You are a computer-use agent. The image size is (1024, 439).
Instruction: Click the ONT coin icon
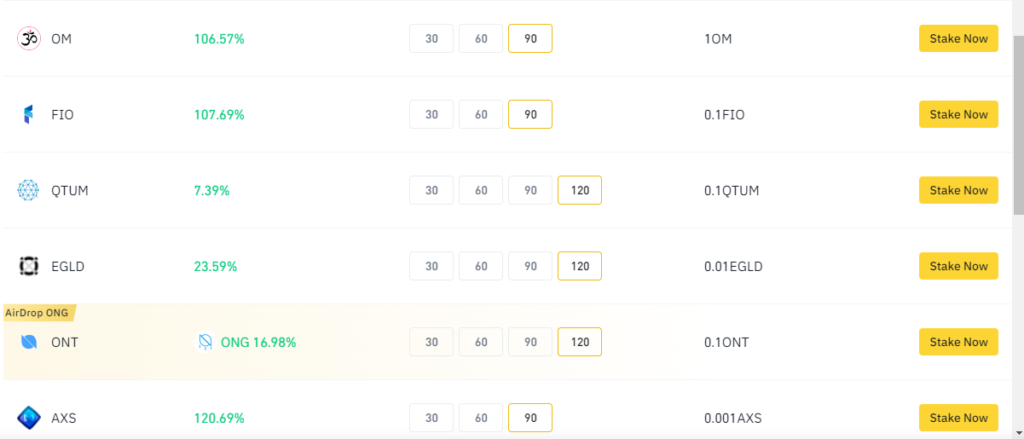pyautogui.click(x=28, y=342)
